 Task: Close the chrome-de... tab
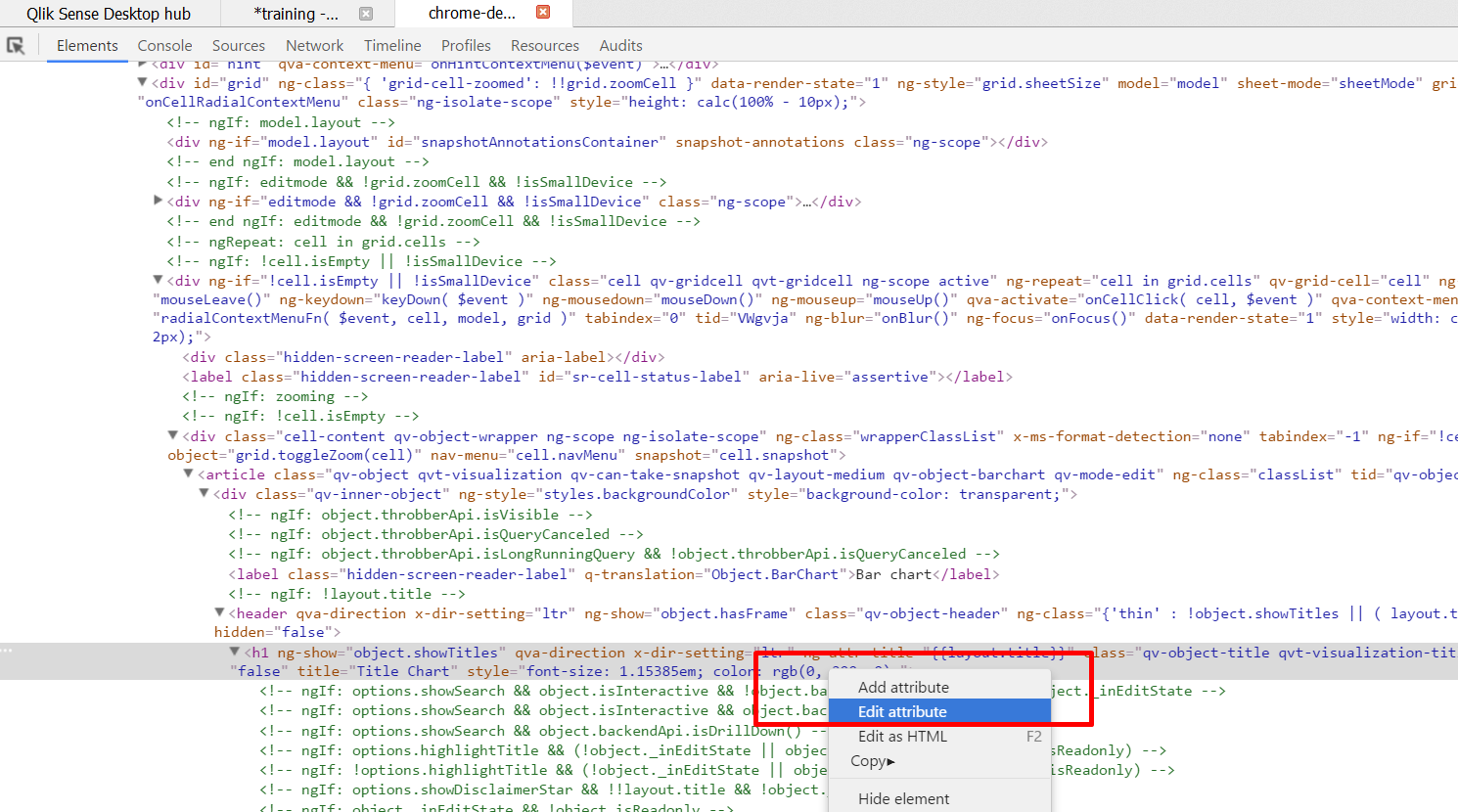click(543, 13)
